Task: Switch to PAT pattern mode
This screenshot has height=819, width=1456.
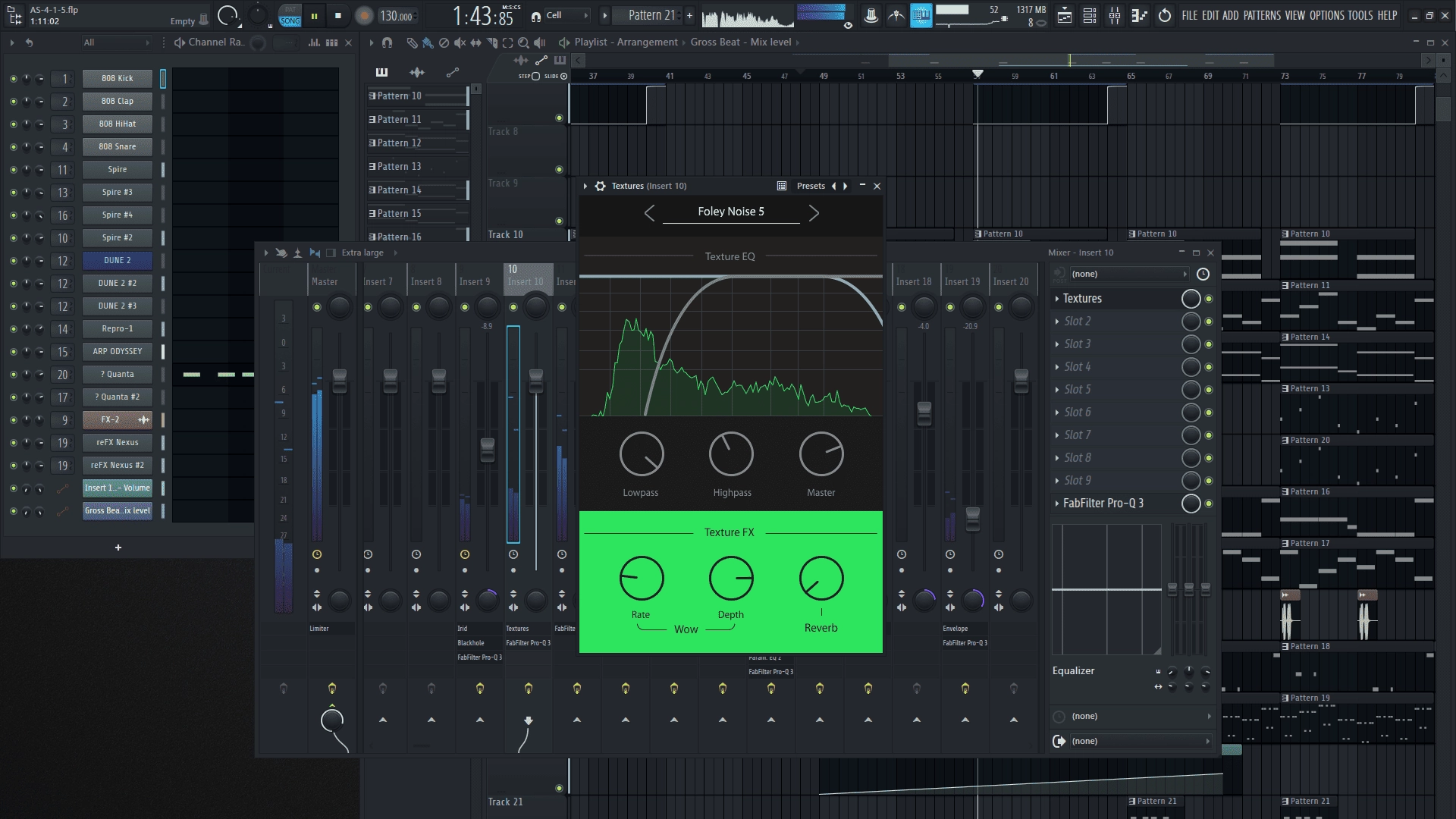Action: click(x=290, y=10)
